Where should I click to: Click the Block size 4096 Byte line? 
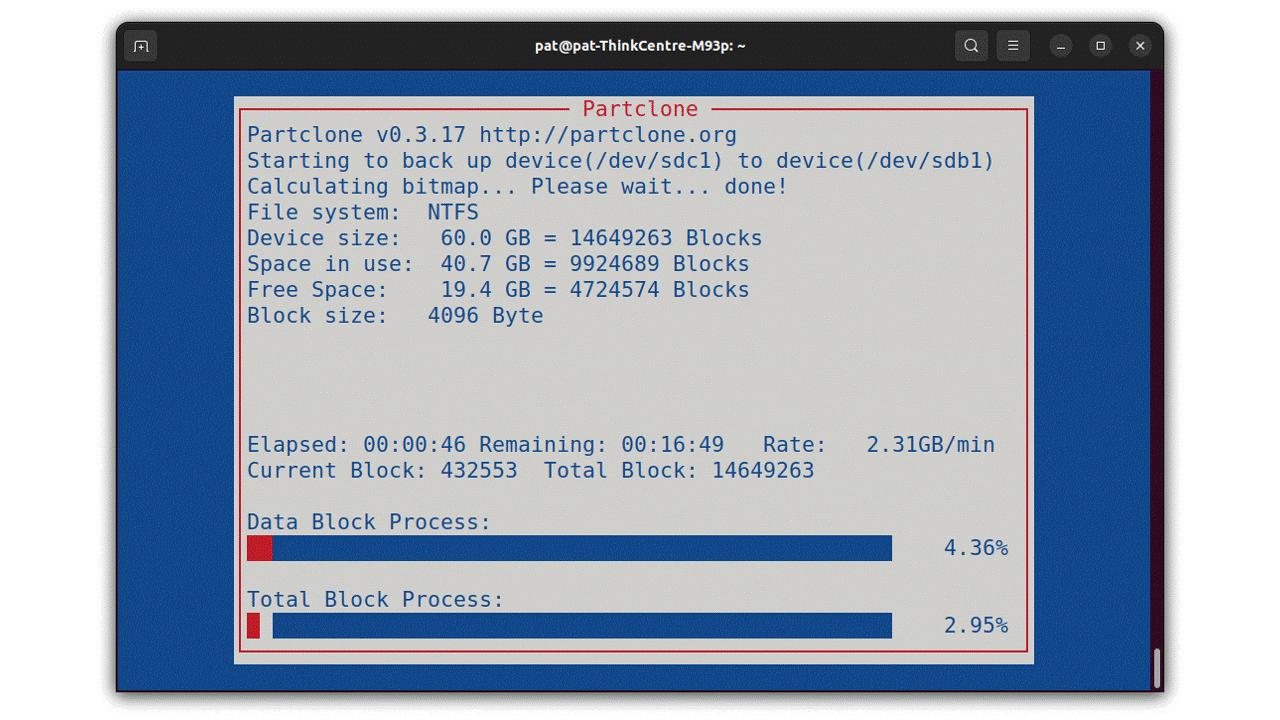click(395, 316)
